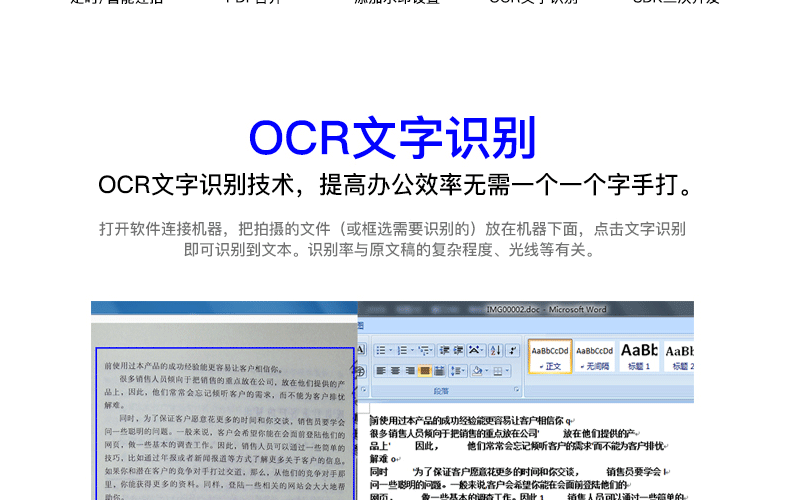Click the Multilevel list icon
Image resolution: width=785 pixels, height=500 pixels.
click(x=424, y=350)
